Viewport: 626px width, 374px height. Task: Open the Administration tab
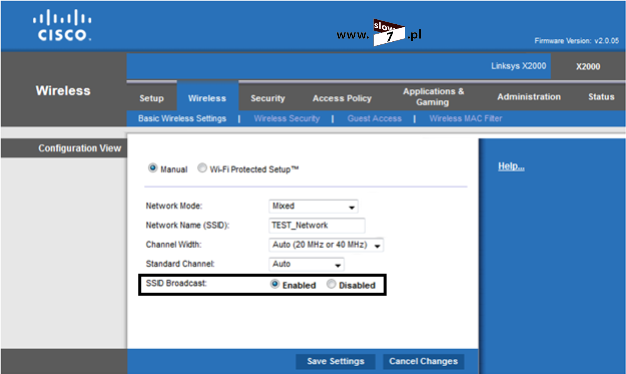(529, 97)
